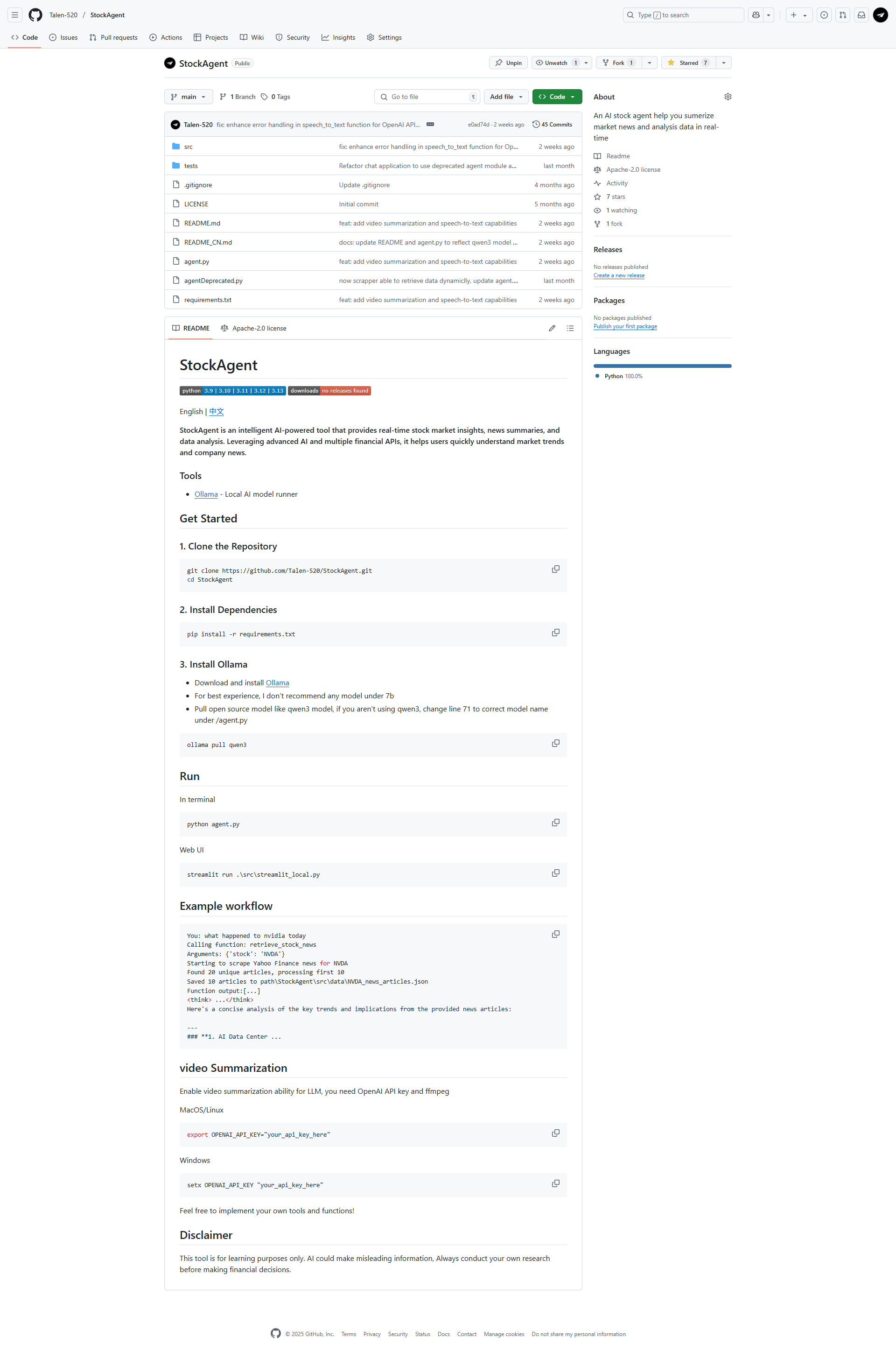Viewport: 896px width, 1358px height.
Task: Open the README_CN.md file
Action: tap(208, 242)
